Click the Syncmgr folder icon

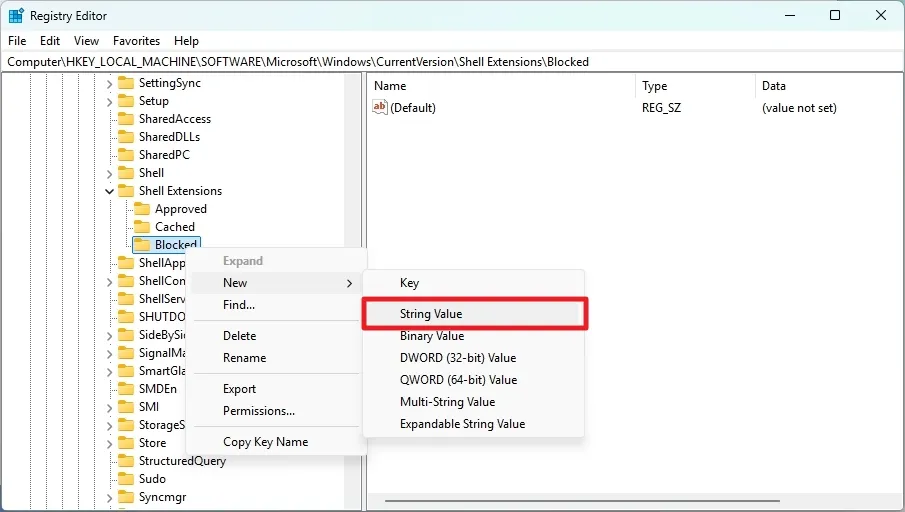point(126,497)
